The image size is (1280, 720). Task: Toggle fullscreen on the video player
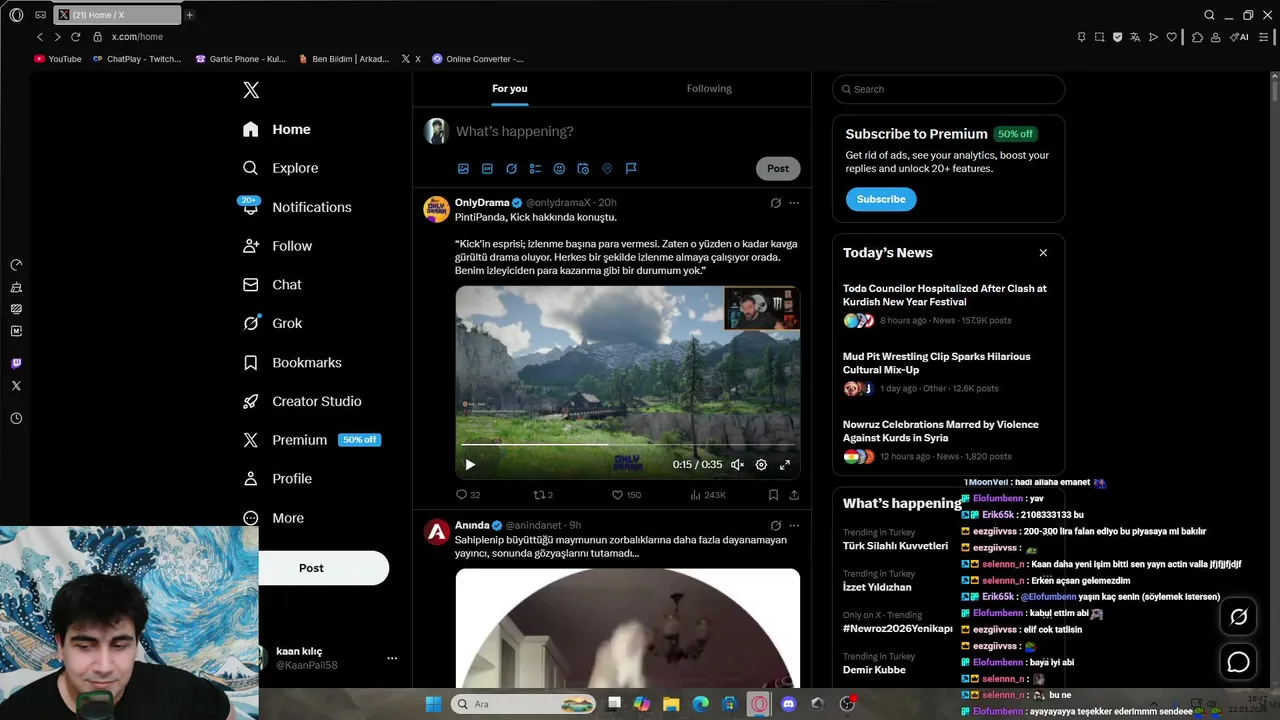(785, 464)
